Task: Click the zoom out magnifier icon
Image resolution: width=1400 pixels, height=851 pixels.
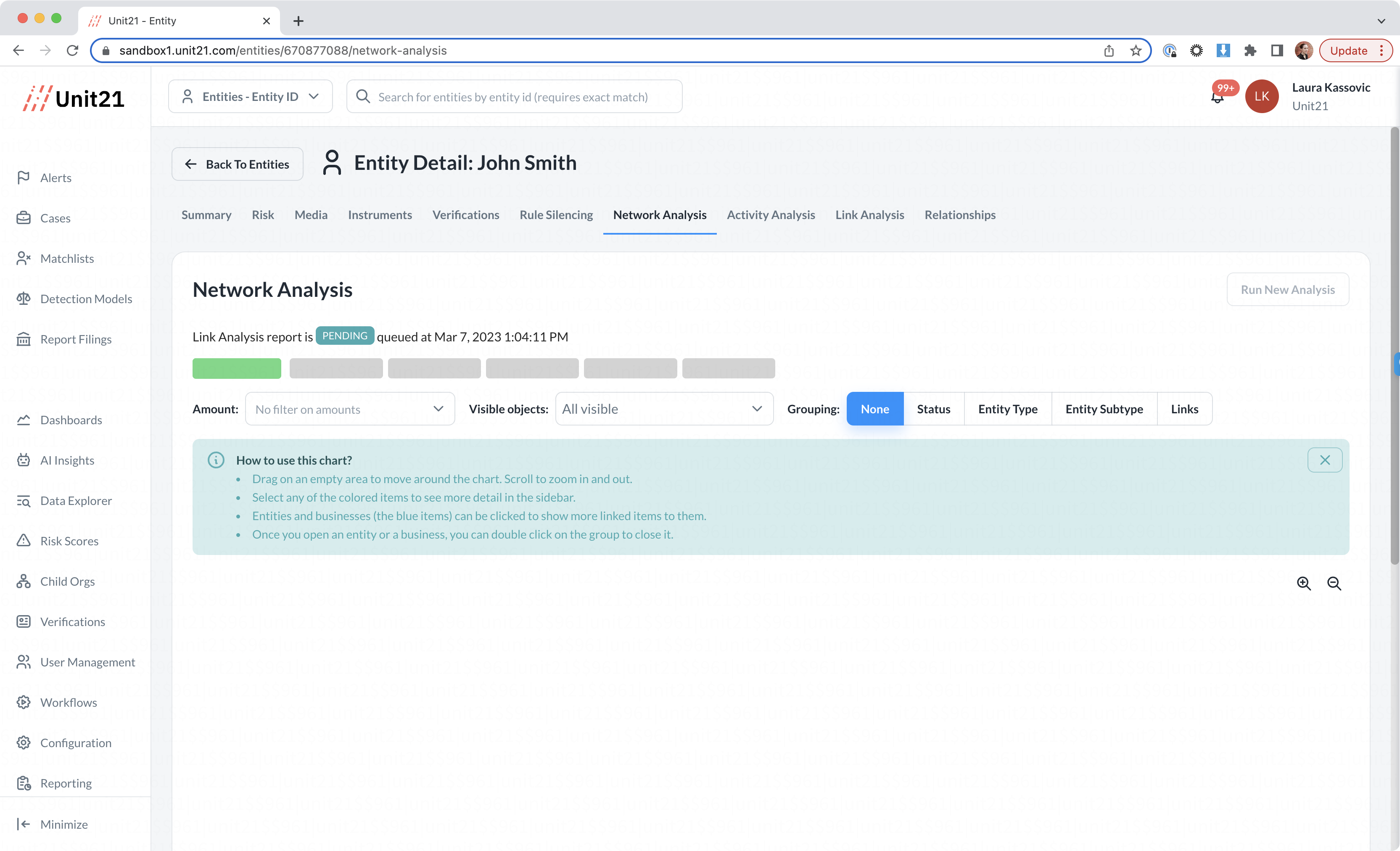Action: [1334, 584]
